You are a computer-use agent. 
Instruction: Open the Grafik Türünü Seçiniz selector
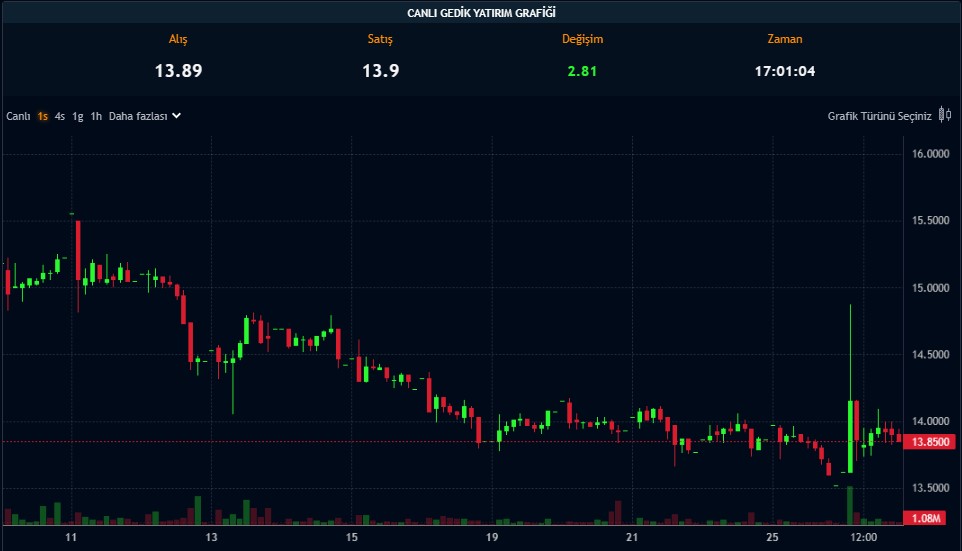pos(879,116)
